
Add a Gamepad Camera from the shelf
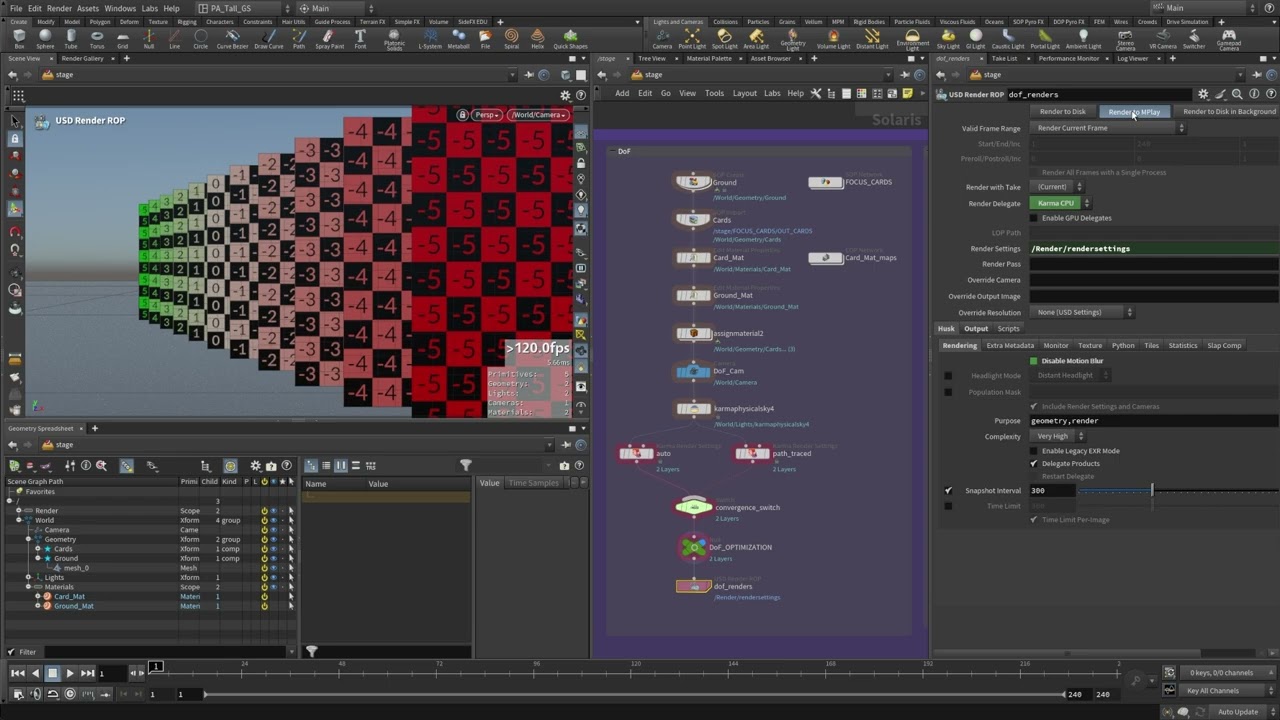pyautogui.click(x=1229, y=40)
